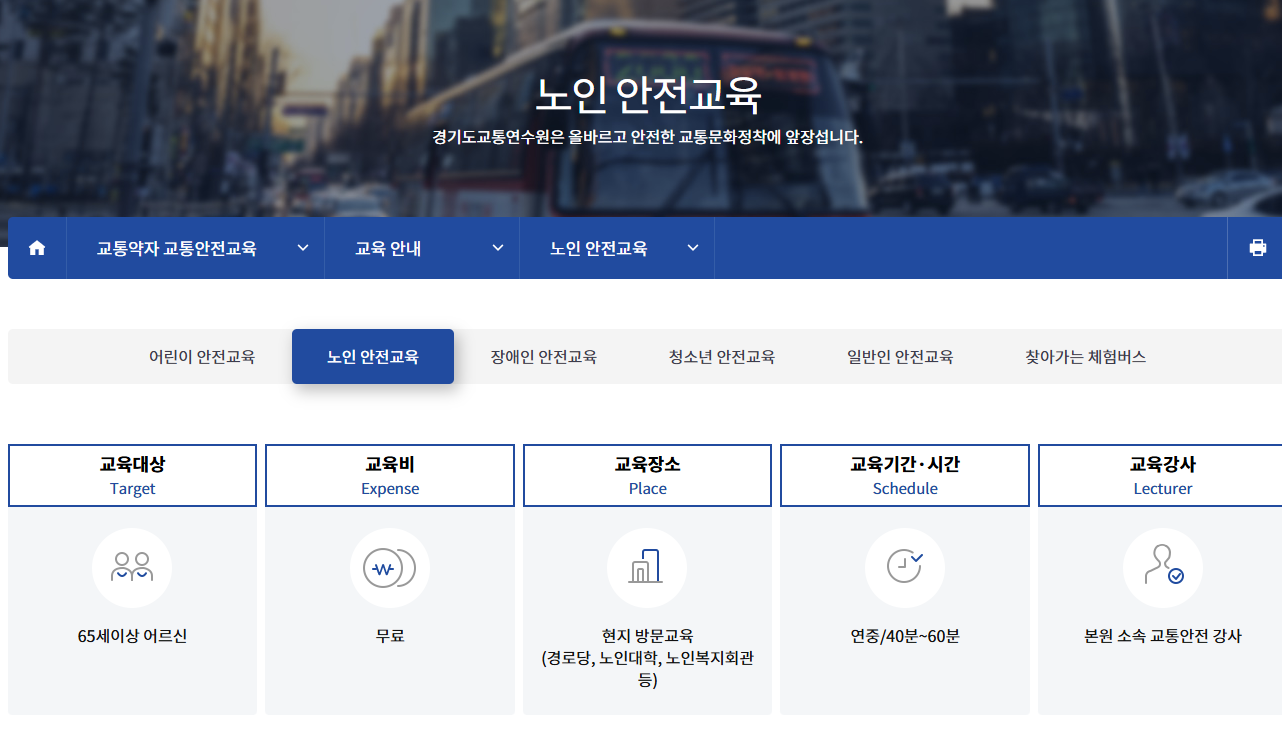The width and height of the screenshot is (1282, 753).
Task: Click the Place building icon
Action: [647, 568]
